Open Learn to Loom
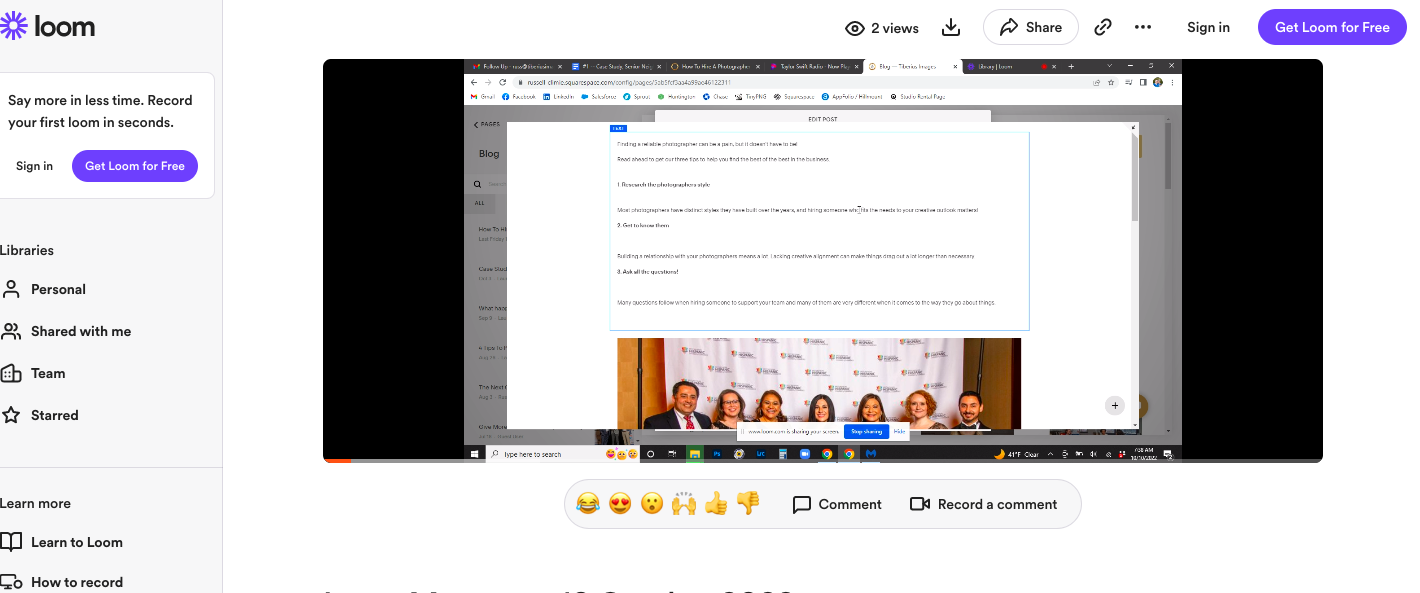This screenshot has height=593, width=1420. tap(76, 542)
